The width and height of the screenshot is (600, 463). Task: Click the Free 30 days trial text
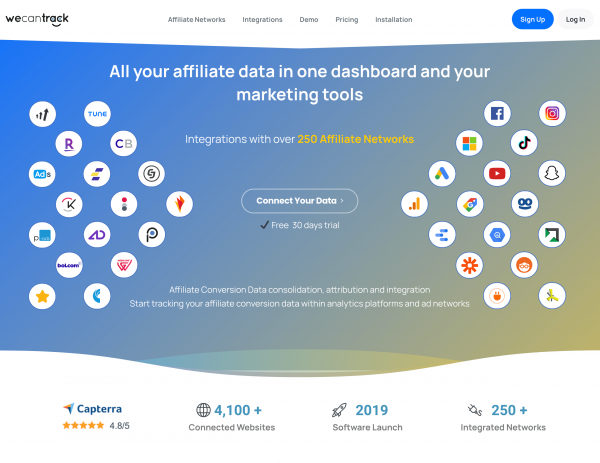(x=300, y=225)
